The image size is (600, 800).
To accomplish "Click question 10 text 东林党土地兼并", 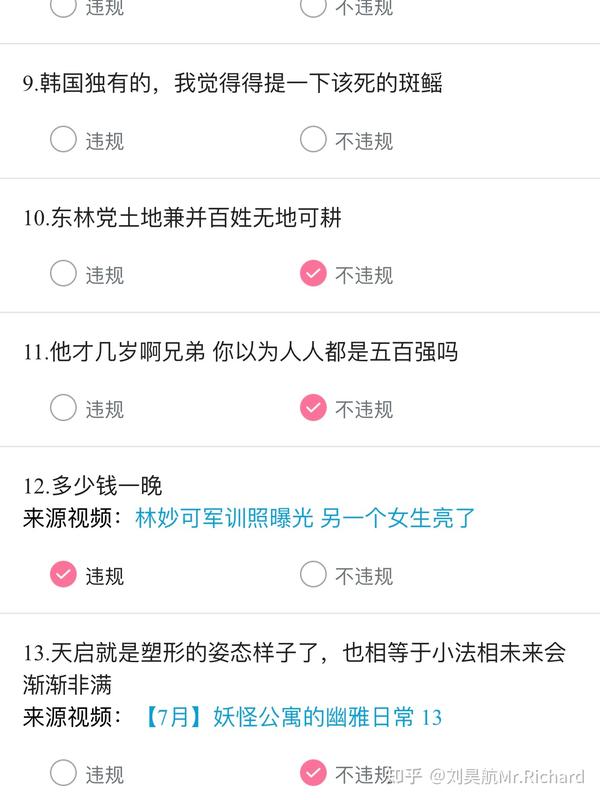I will coord(182,217).
